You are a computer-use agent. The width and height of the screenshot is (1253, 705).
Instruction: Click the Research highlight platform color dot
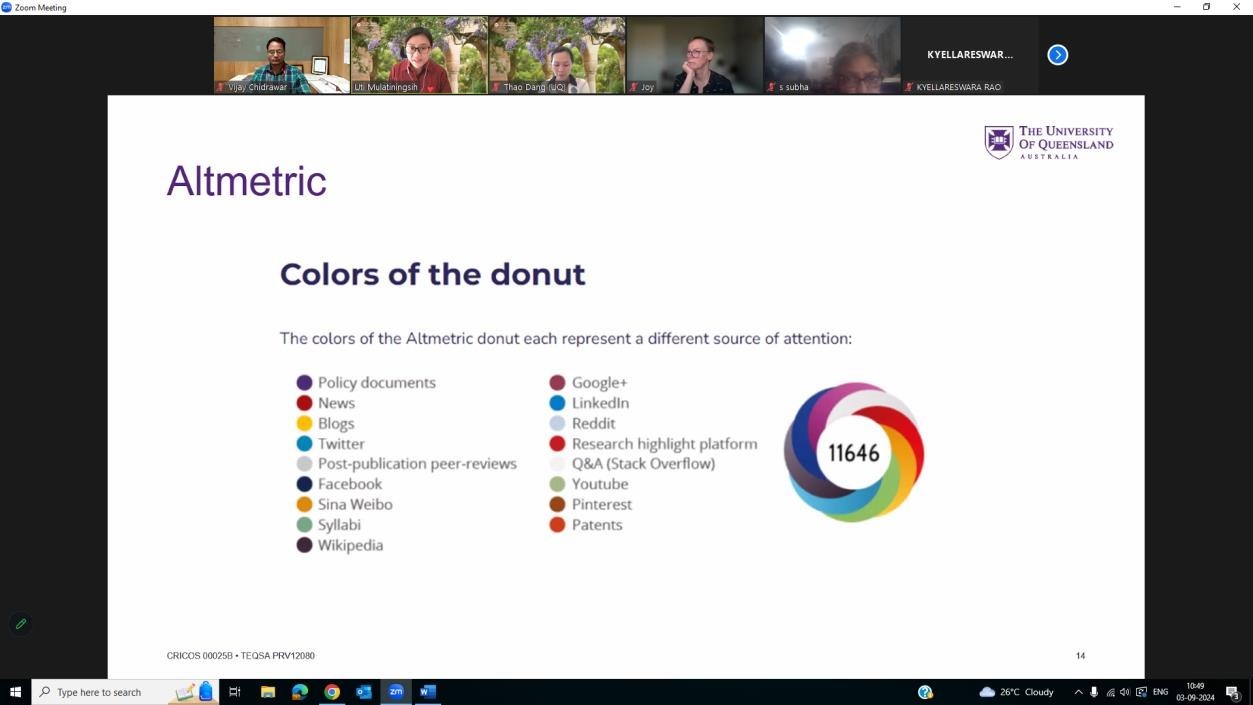coord(557,444)
